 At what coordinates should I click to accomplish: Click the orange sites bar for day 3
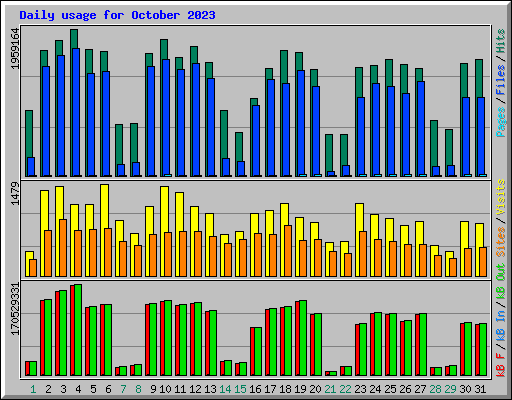(63, 248)
